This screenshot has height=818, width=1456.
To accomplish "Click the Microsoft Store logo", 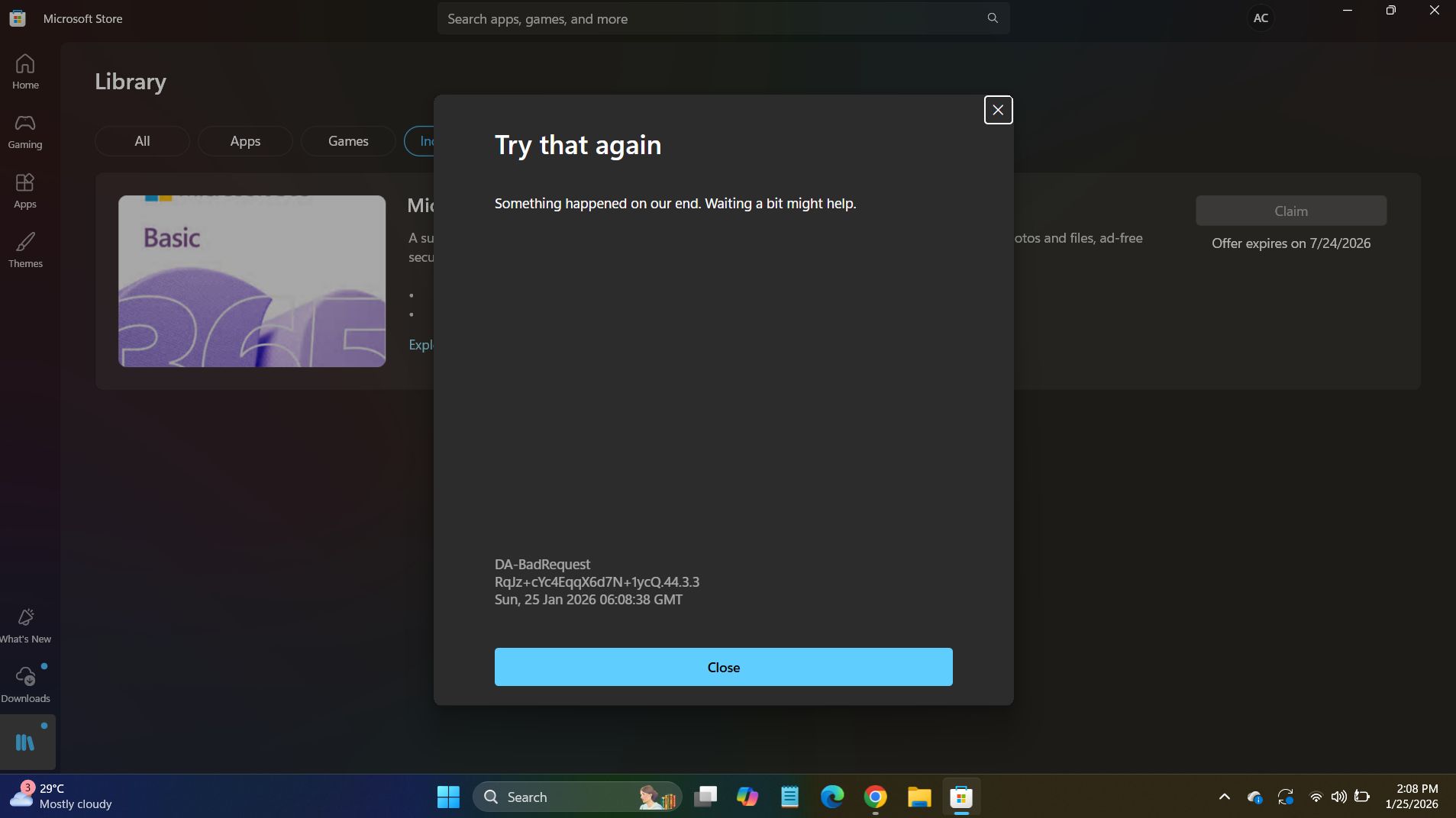I will 17,18.
